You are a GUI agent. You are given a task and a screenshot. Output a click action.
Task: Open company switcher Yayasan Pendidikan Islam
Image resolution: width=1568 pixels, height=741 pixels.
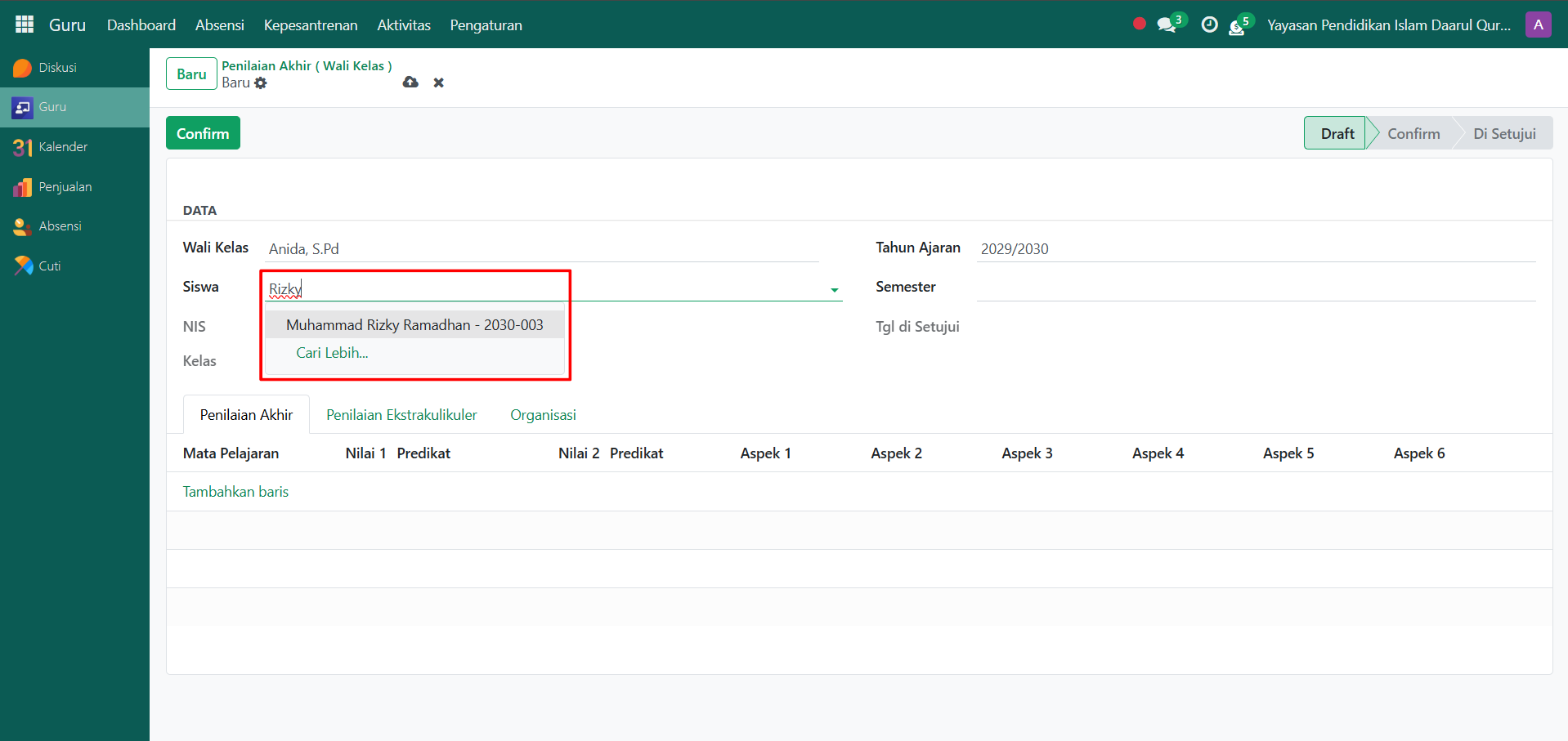point(1388,25)
